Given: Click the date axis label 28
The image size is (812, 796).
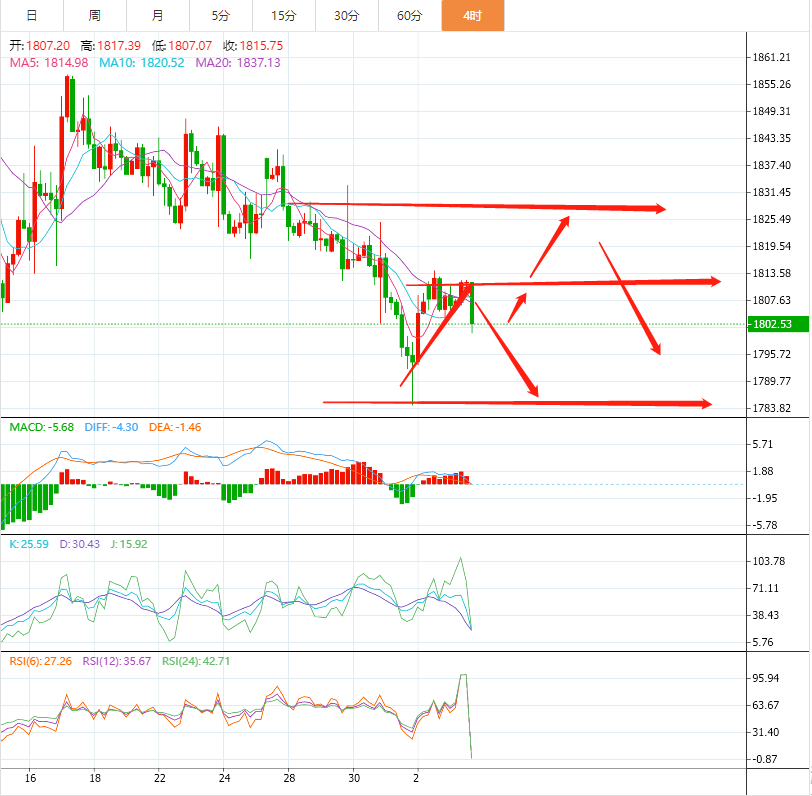Looking at the screenshot, I should pyautogui.click(x=289, y=778).
